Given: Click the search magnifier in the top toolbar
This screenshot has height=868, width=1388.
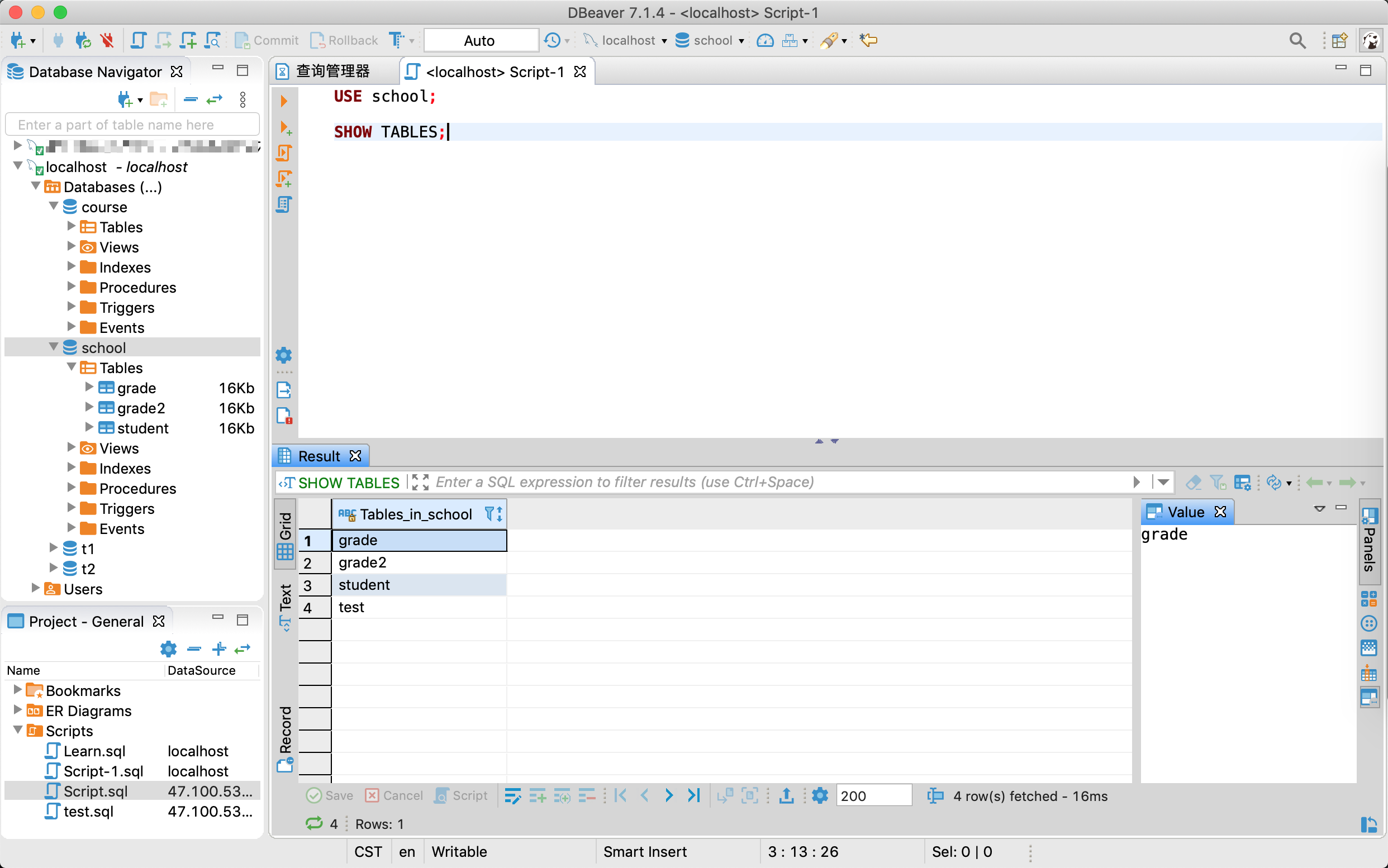Looking at the screenshot, I should (x=1297, y=40).
